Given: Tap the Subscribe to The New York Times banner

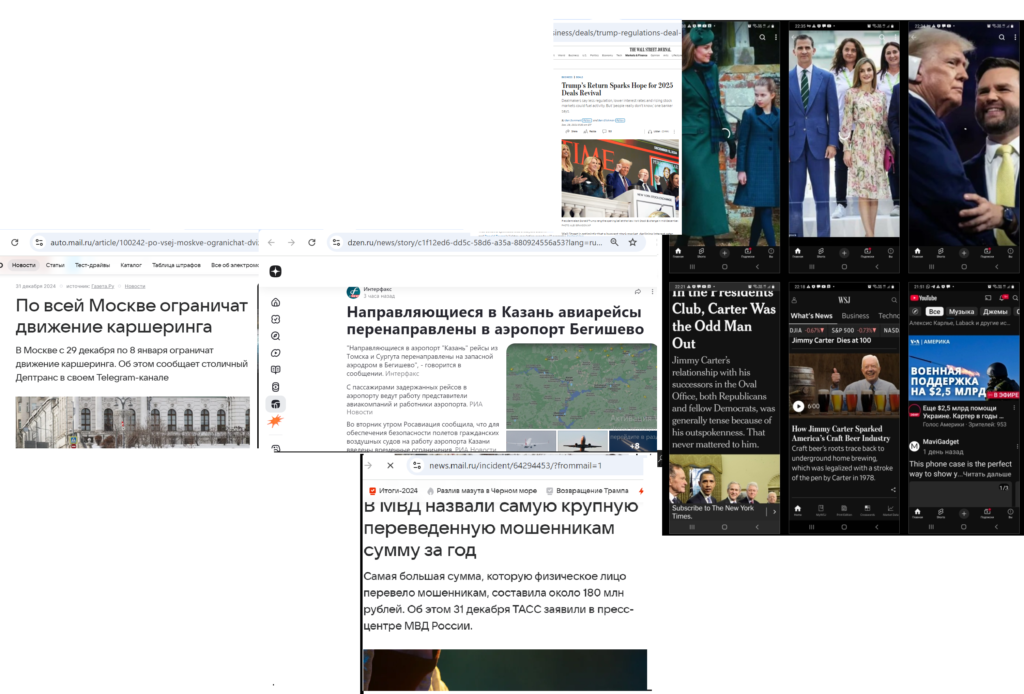Looking at the screenshot, I should pyautogui.click(x=725, y=512).
